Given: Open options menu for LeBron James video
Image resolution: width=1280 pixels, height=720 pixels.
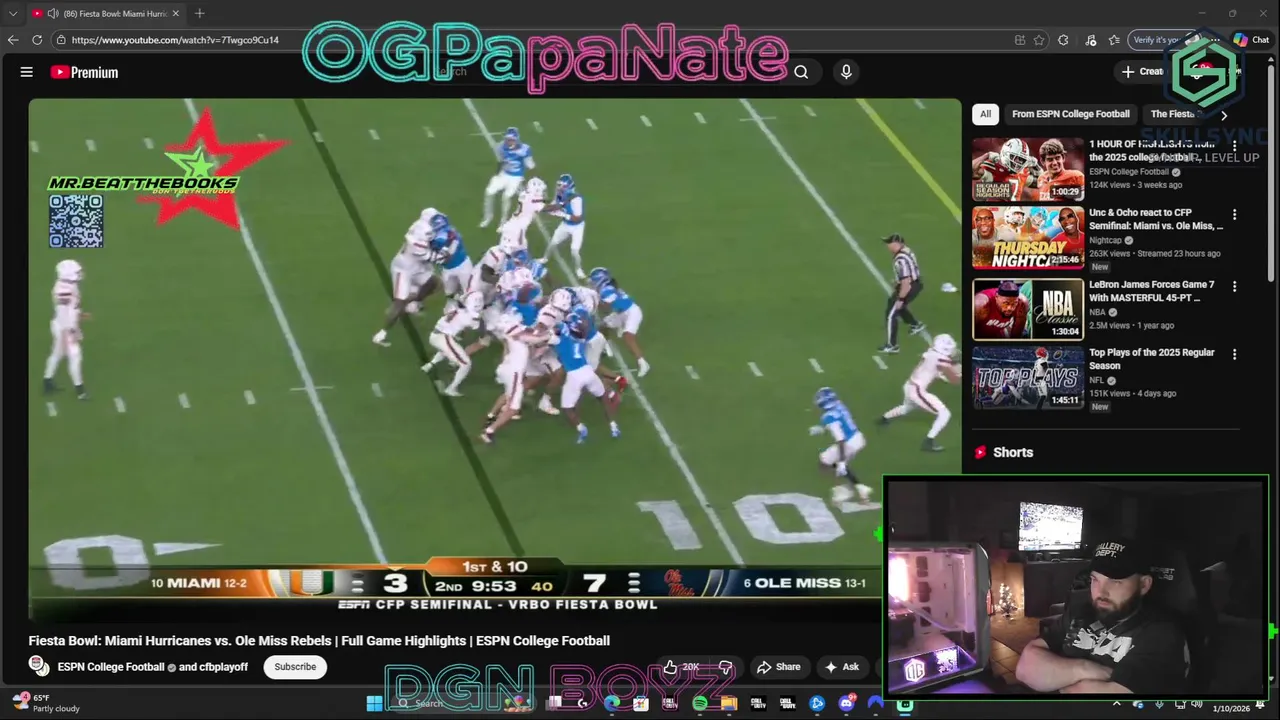Looking at the screenshot, I should point(1234,286).
